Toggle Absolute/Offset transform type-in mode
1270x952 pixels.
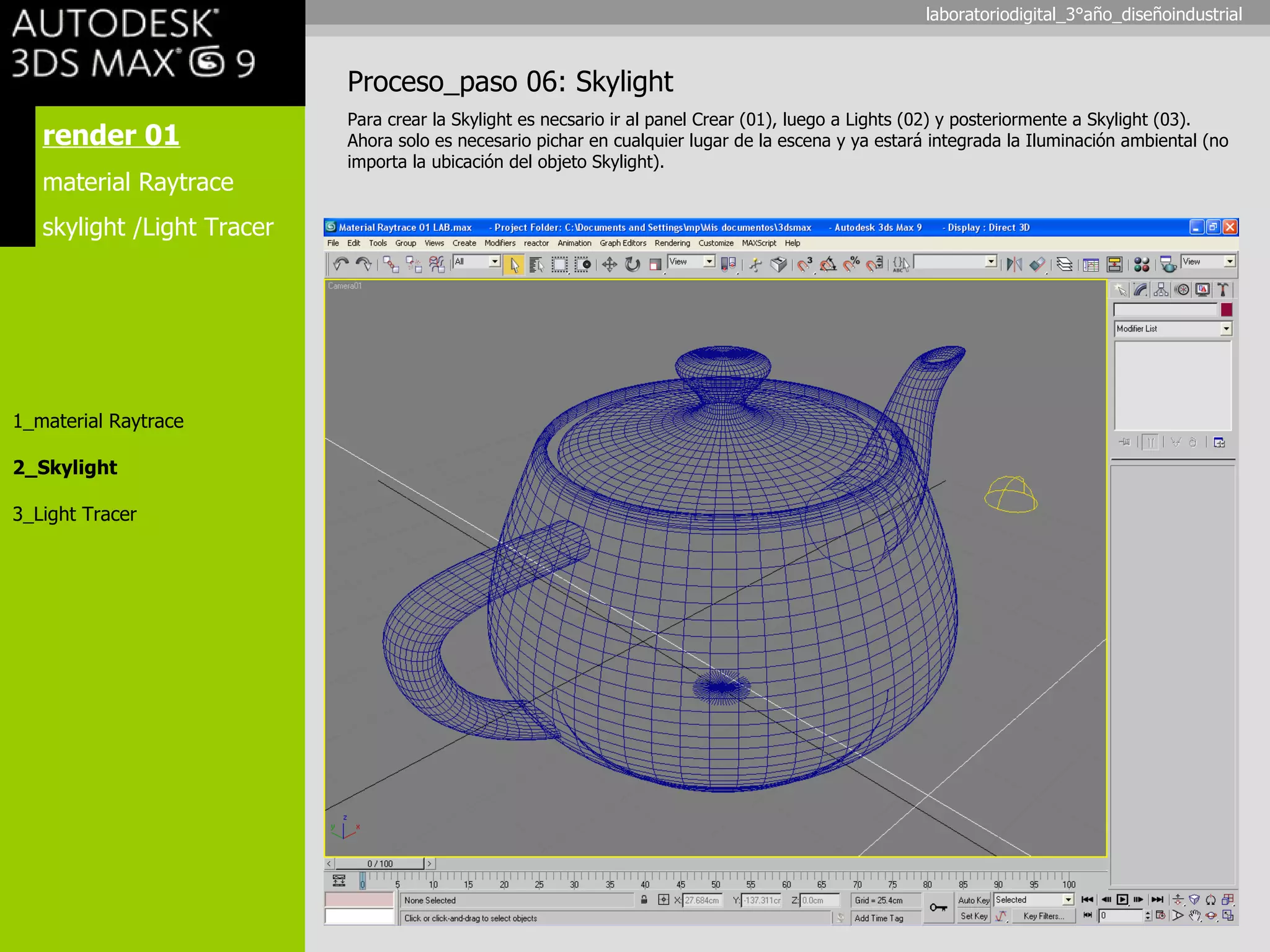(x=664, y=900)
